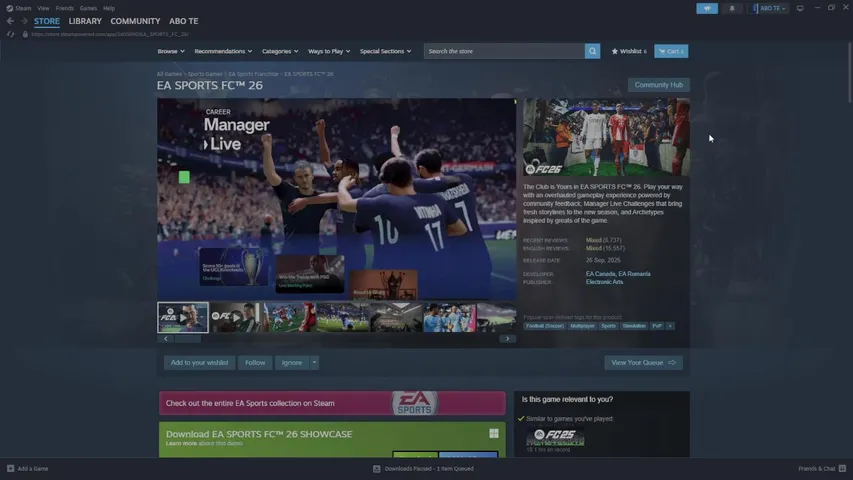Select the Football (Soccer) tag

545,326
